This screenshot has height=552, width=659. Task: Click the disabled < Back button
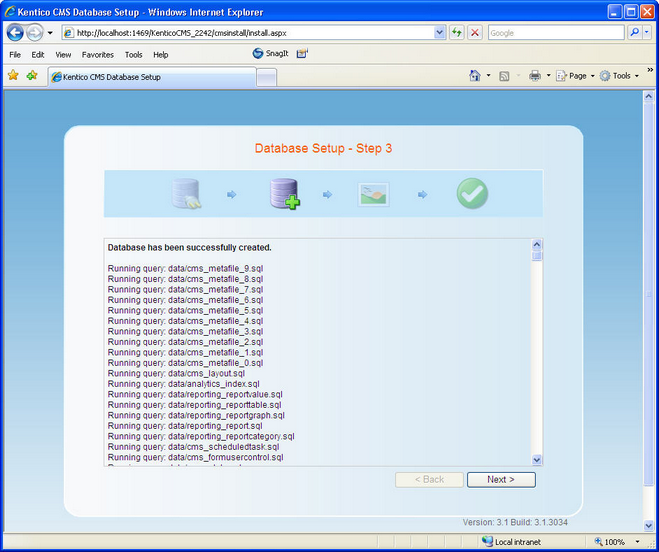pyautogui.click(x=429, y=480)
